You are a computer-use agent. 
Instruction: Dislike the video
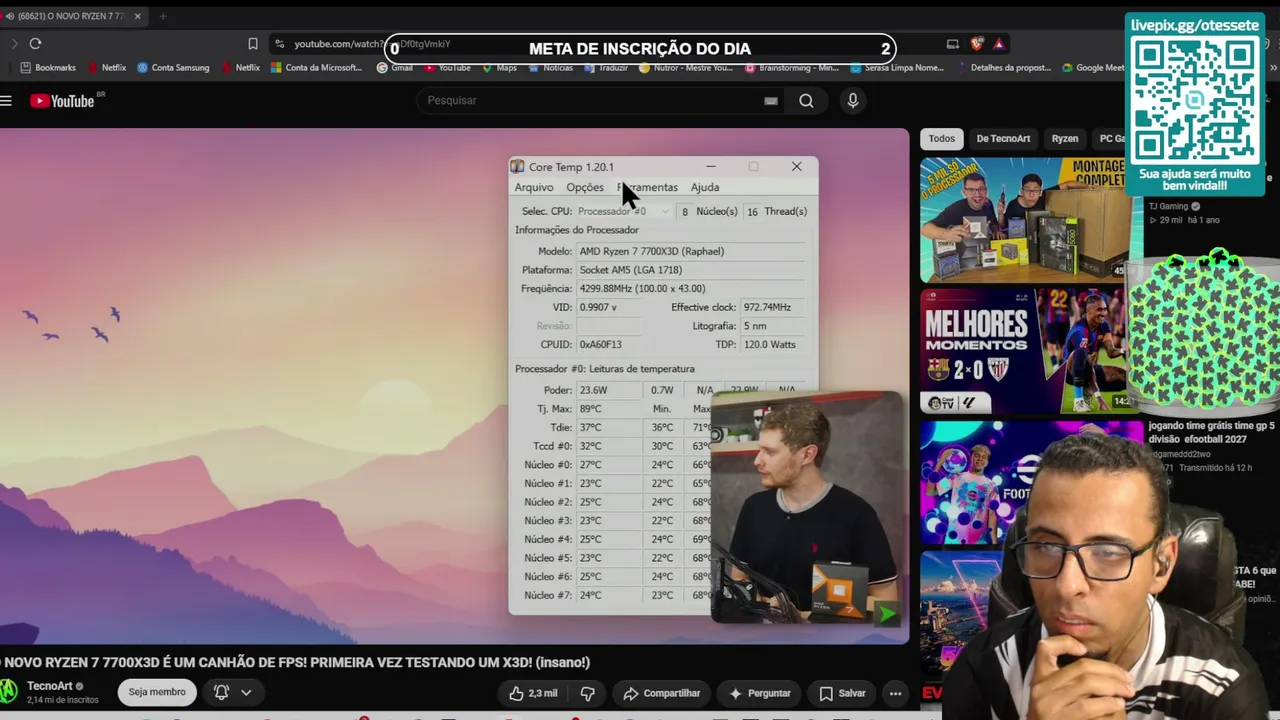588,693
